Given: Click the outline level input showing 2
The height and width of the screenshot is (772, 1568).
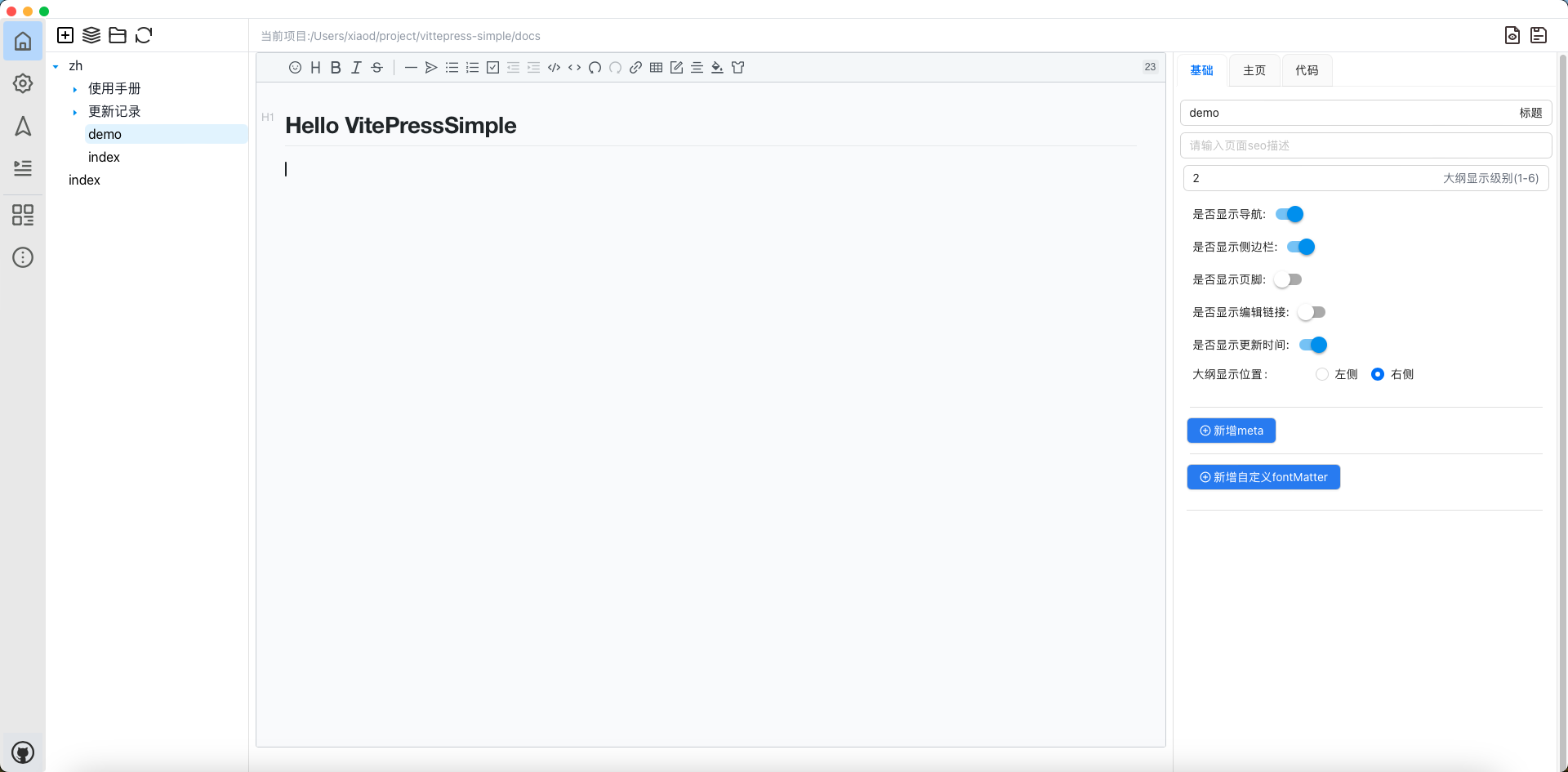Looking at the screenshot, I should 1365,178.
